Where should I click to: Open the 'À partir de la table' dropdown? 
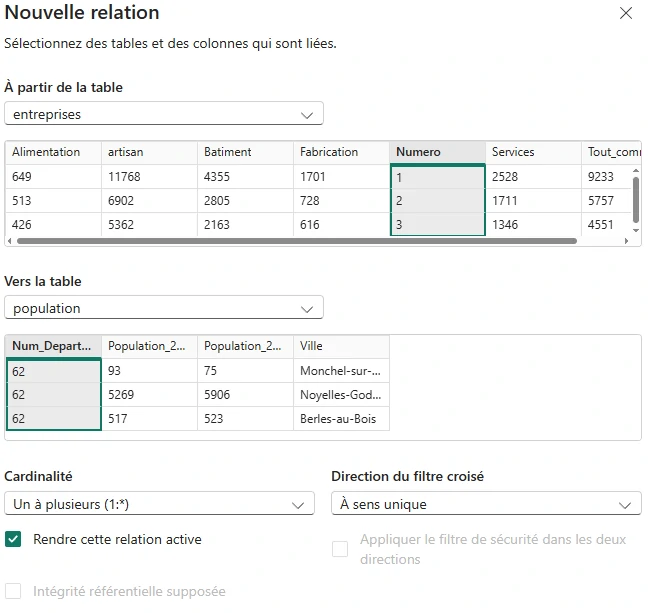click(164, 114)
